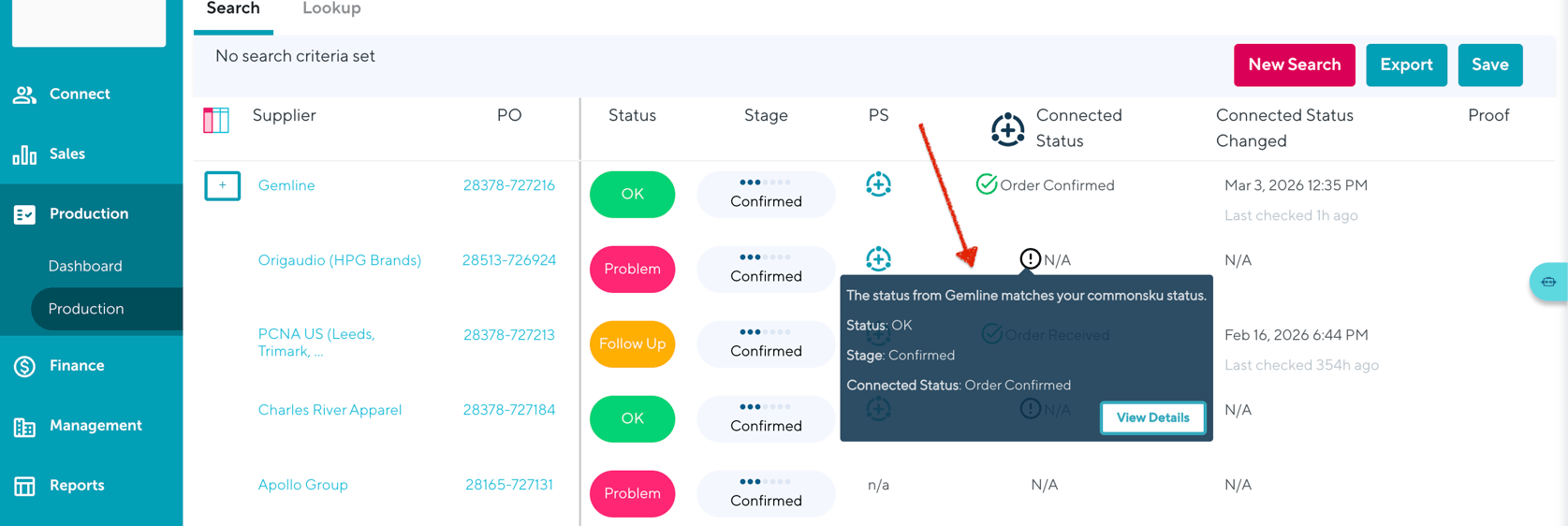This screenshot has width=1568, height=526.
Task: Click the 'Mar 3, 2026 12:35 PM' cell
Action: 1296,185
